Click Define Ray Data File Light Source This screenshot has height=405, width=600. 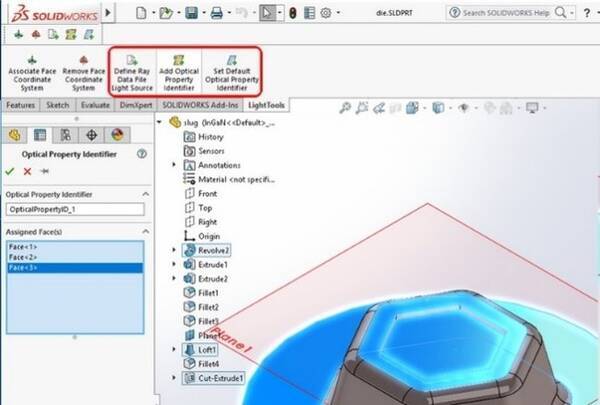[x=133, y=74]
